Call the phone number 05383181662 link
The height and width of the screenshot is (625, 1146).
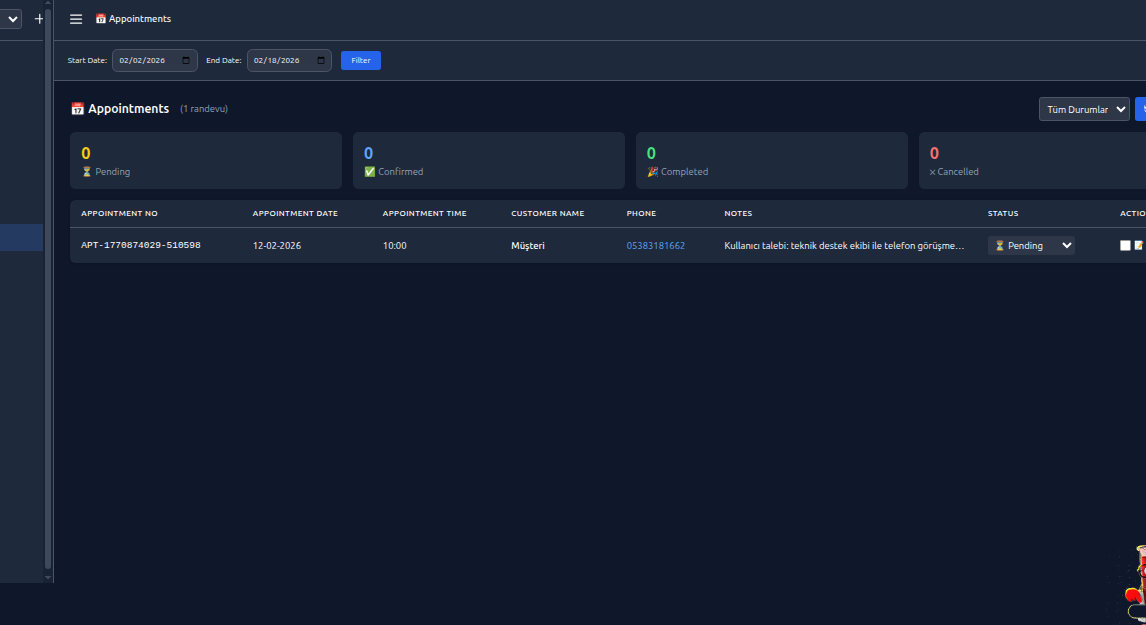tap(655, 245)
